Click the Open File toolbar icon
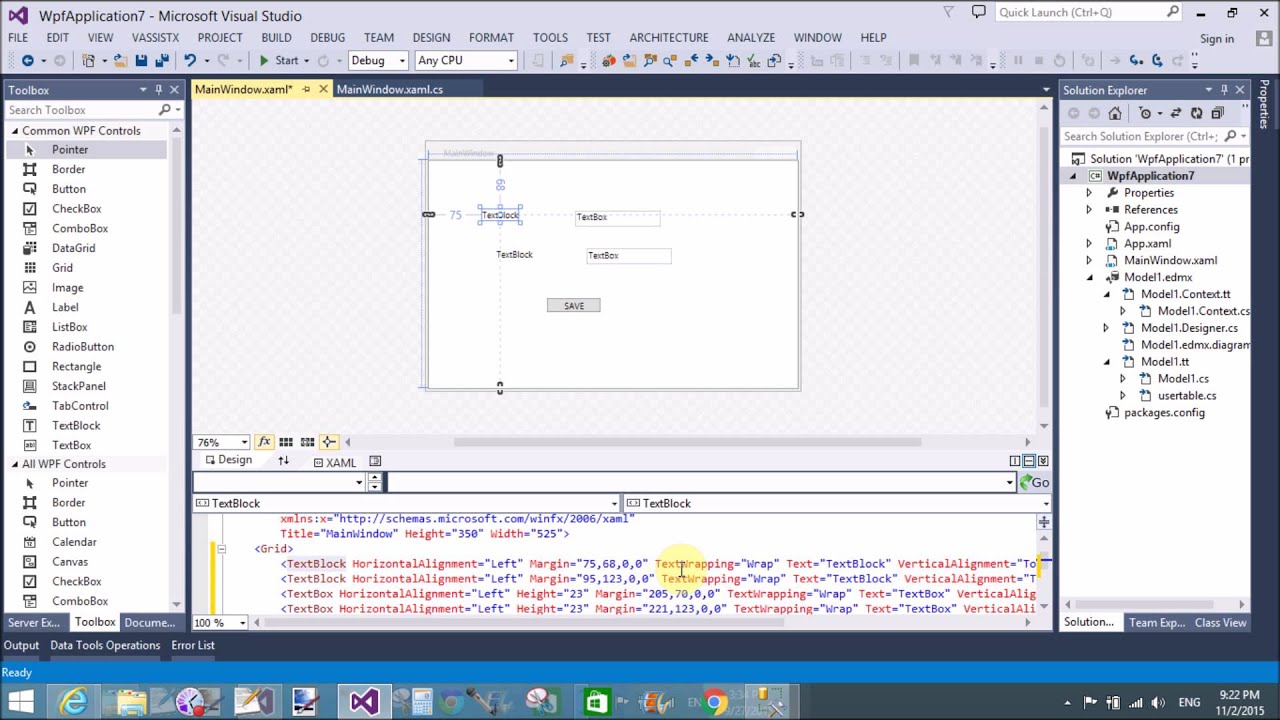The height and width of the screenshot is (720, 1280). point(119,61)
